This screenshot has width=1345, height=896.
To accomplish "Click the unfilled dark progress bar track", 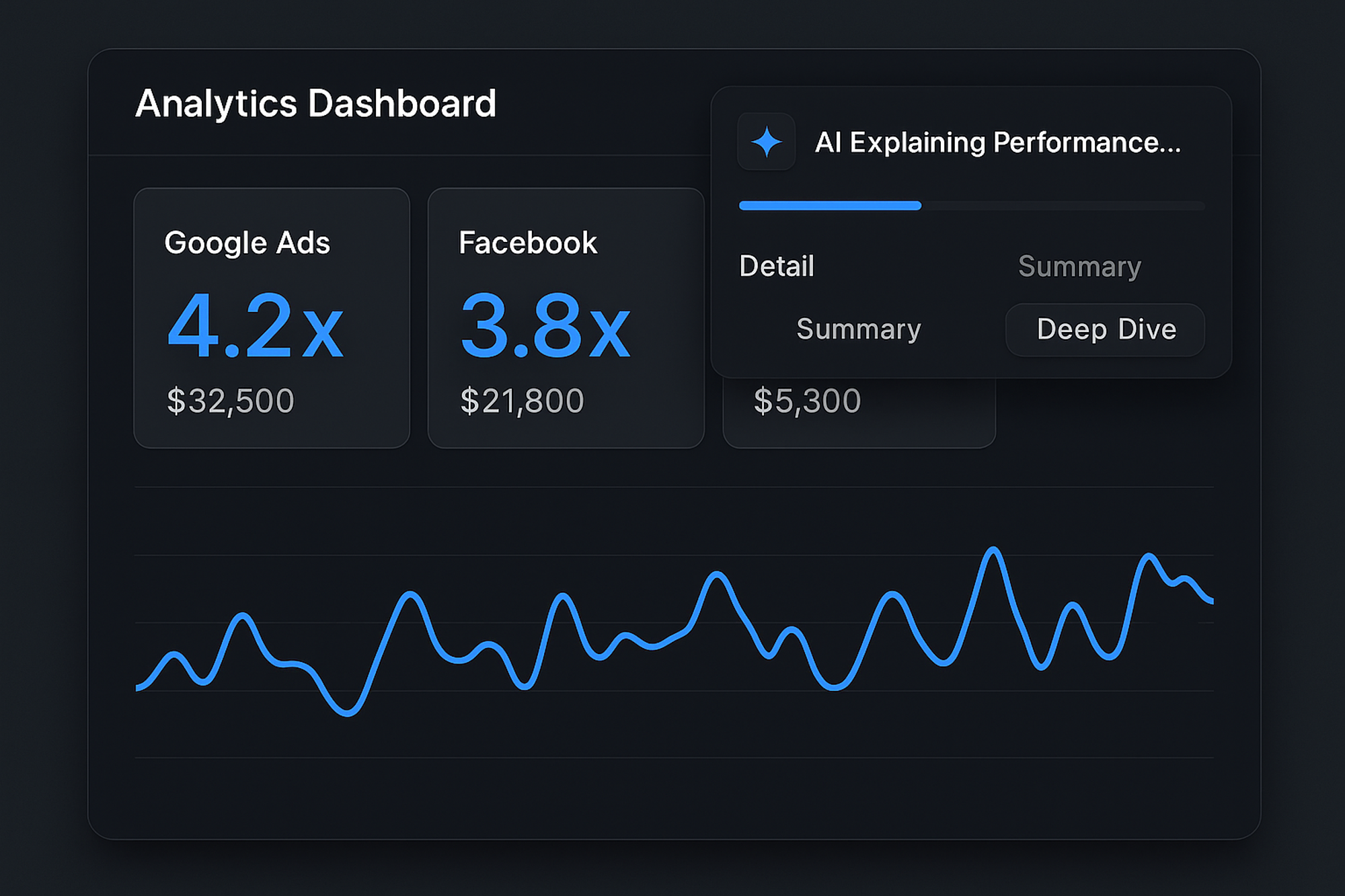I will tap(1063, 206).
